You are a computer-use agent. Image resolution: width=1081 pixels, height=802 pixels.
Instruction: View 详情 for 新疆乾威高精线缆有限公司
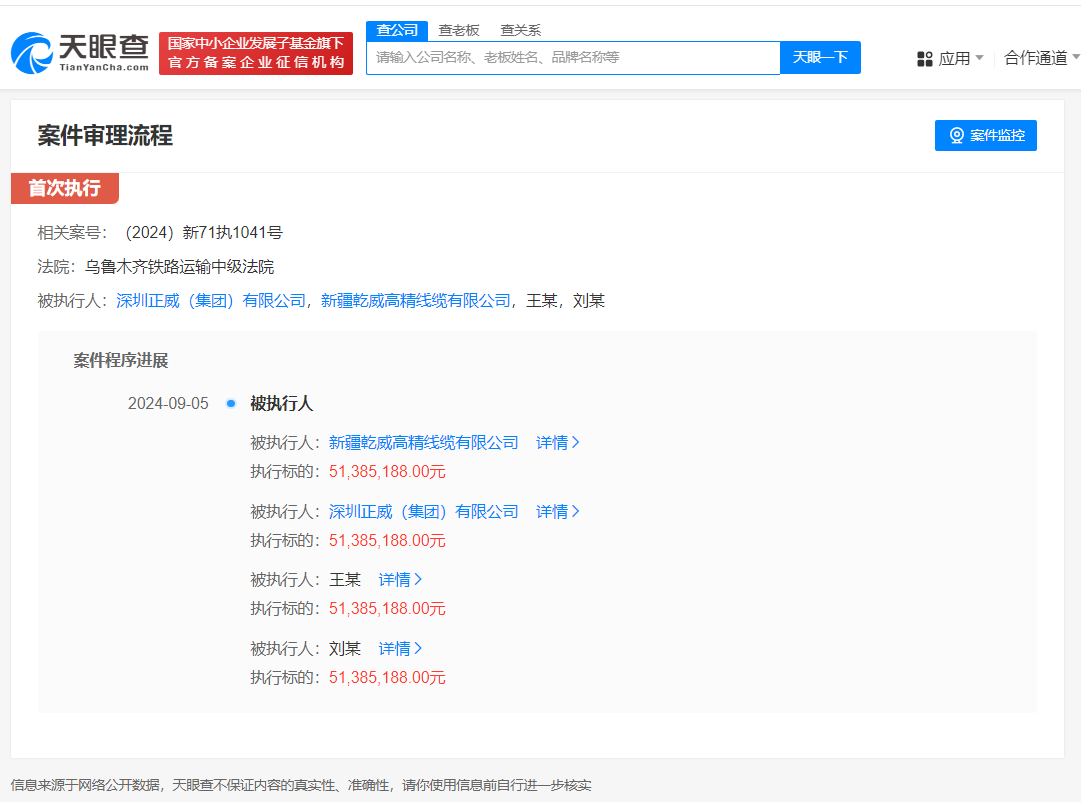[x=558, y=443]
